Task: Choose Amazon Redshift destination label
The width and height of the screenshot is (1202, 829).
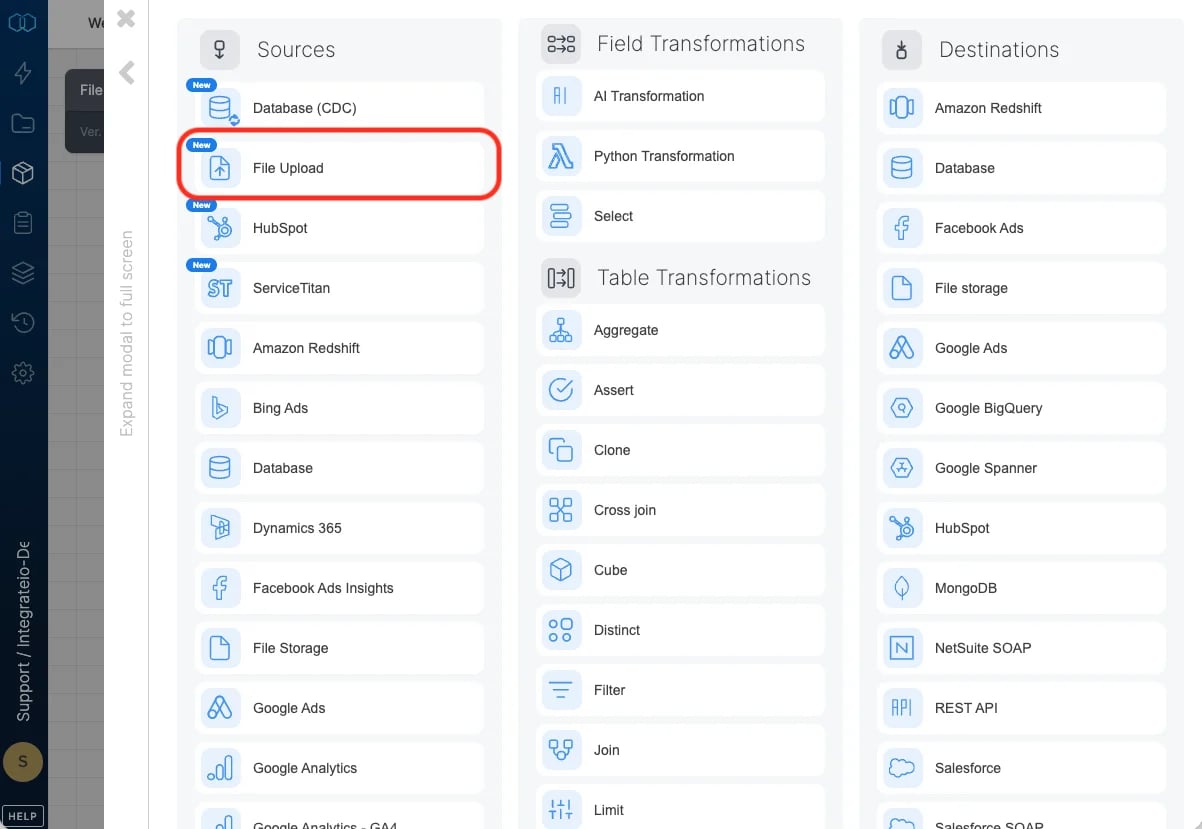Action: (x=988, y=108)
